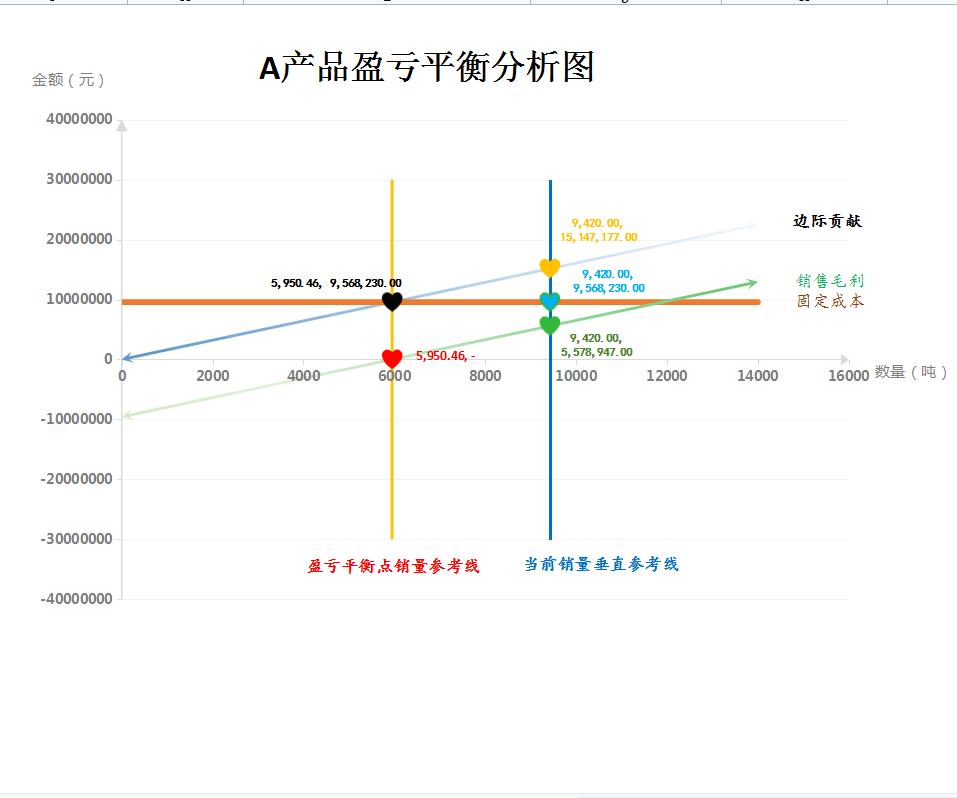The width and height of the screenshot is (957, 798).
Task: Click the gray arrowhead at the end of the x-axis
Action: click(x=846, y=358)
